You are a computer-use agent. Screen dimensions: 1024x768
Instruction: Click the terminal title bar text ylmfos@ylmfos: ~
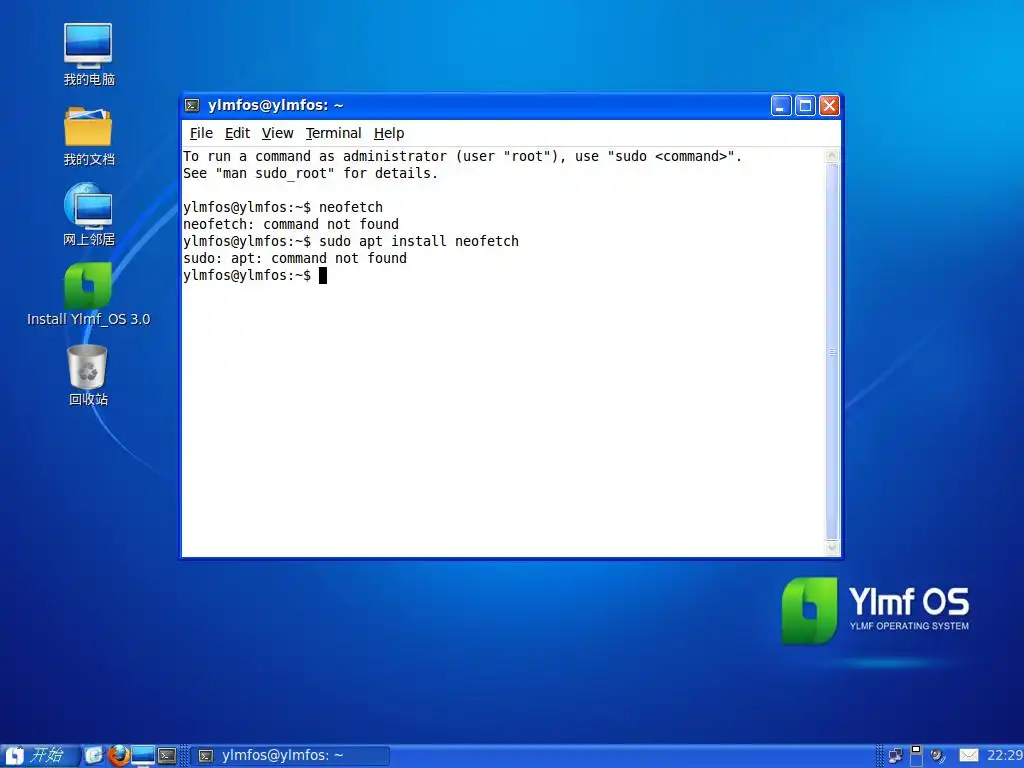tap(276, 105)
